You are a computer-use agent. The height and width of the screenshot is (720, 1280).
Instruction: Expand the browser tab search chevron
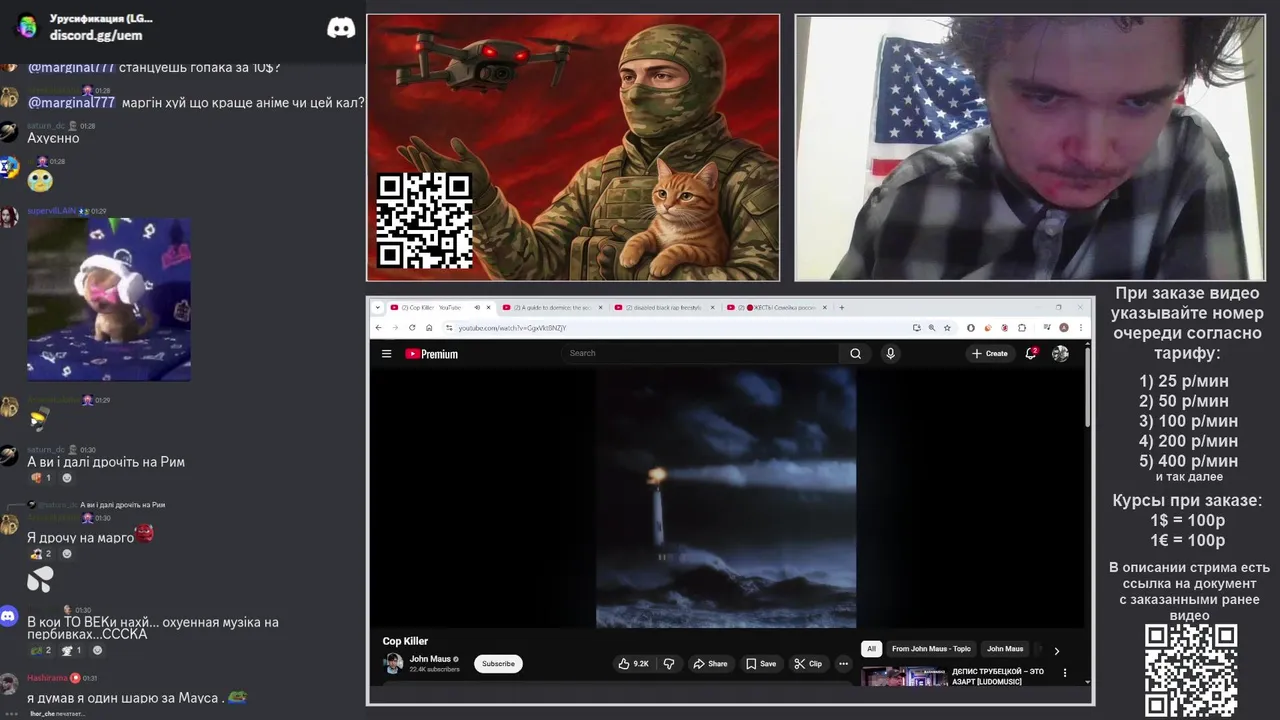[x=378, y=308]
